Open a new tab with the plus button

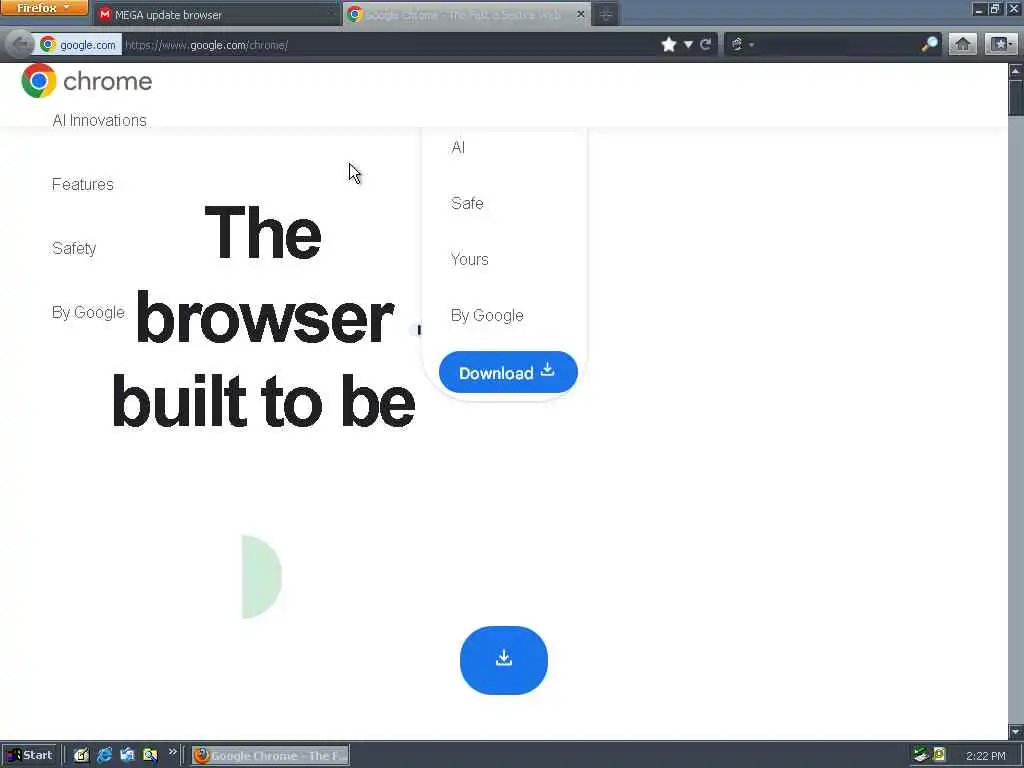[605, 14]
